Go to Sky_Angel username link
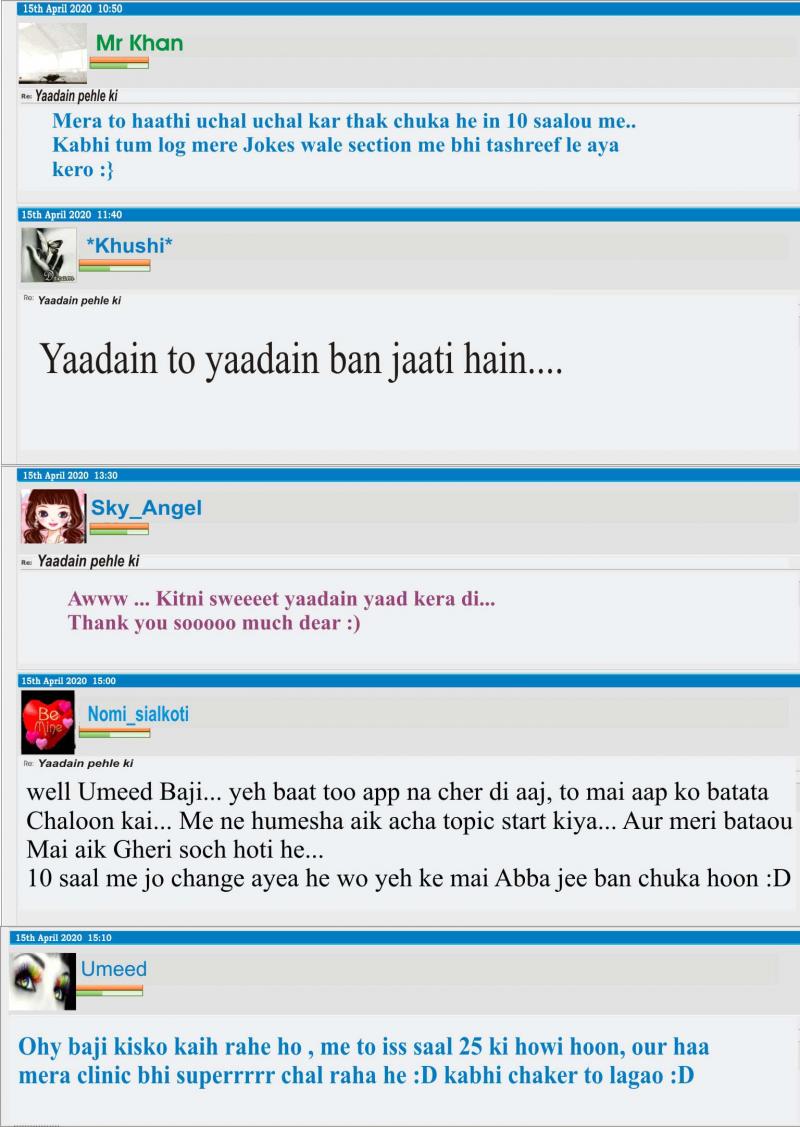800x1127 pixels. 146,508
